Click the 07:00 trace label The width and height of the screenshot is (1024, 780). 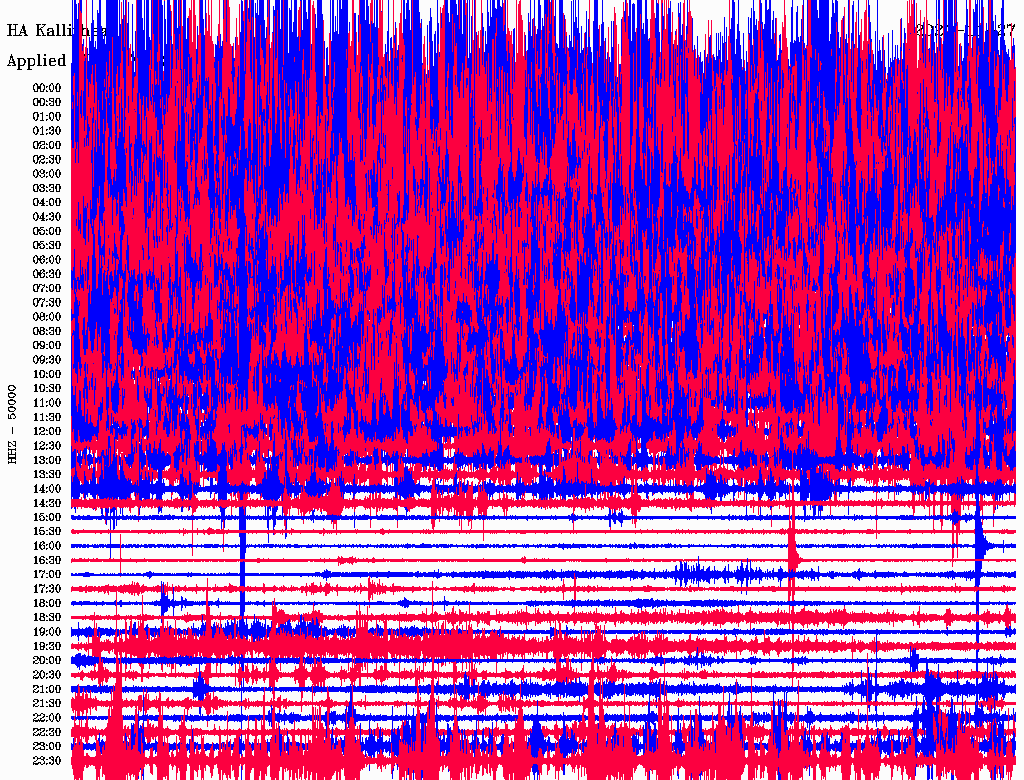pyautogui.click(x=47, y=289)
